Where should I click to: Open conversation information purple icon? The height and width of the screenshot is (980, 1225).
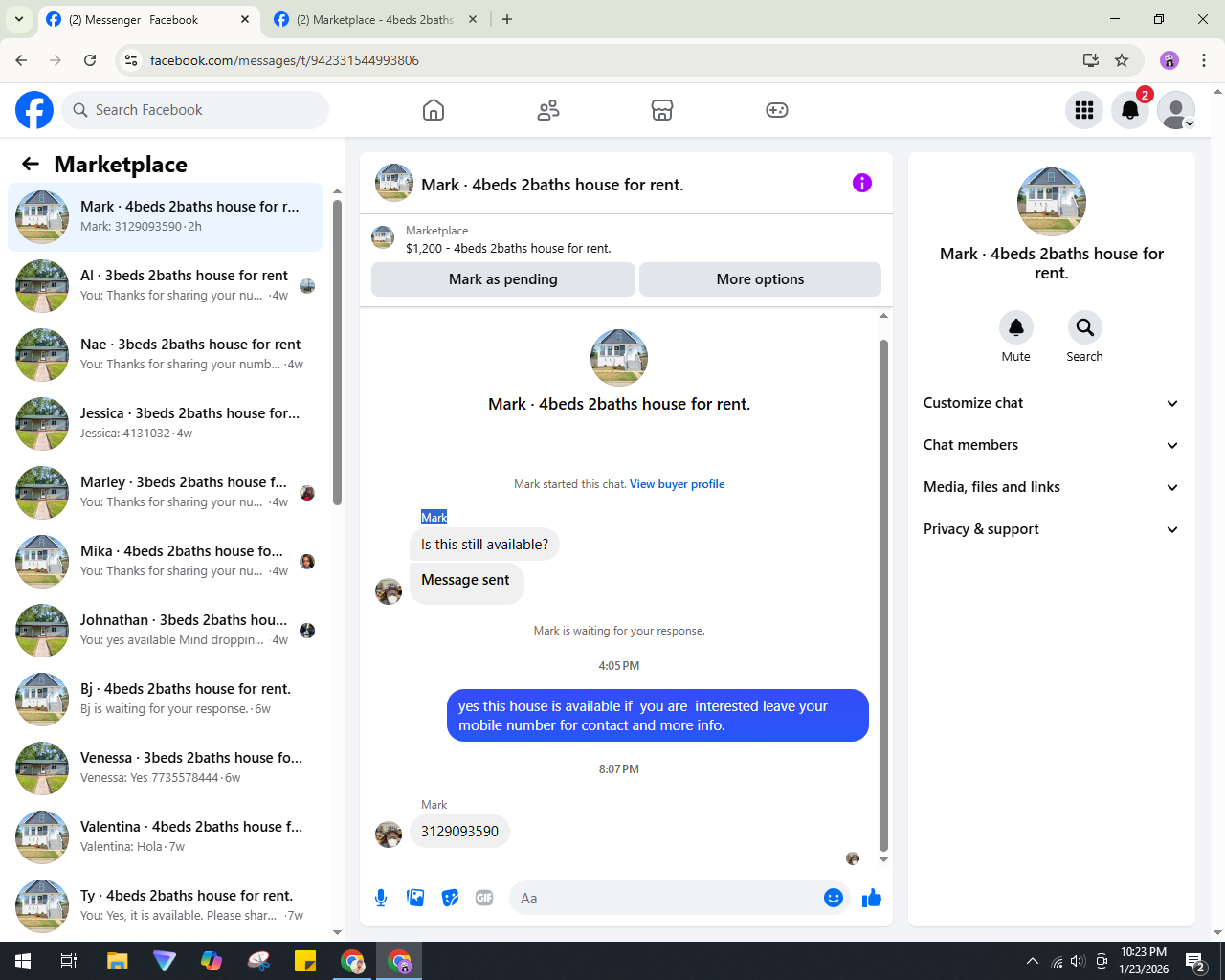pos(862,183)
